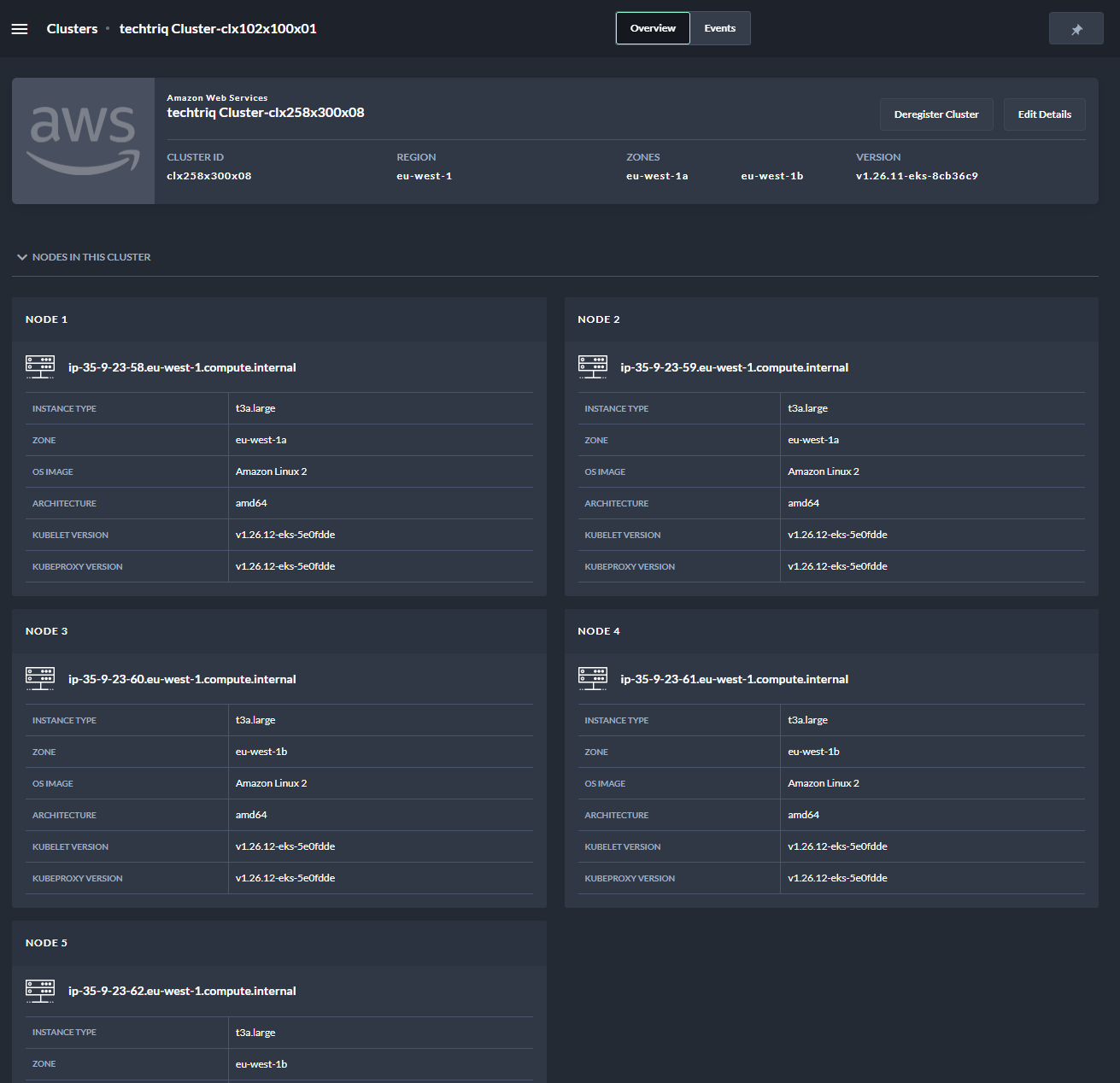This screenshot has width=1120, height=1083.
Task: Click Node 3 server icon
Action: (40, 679)
